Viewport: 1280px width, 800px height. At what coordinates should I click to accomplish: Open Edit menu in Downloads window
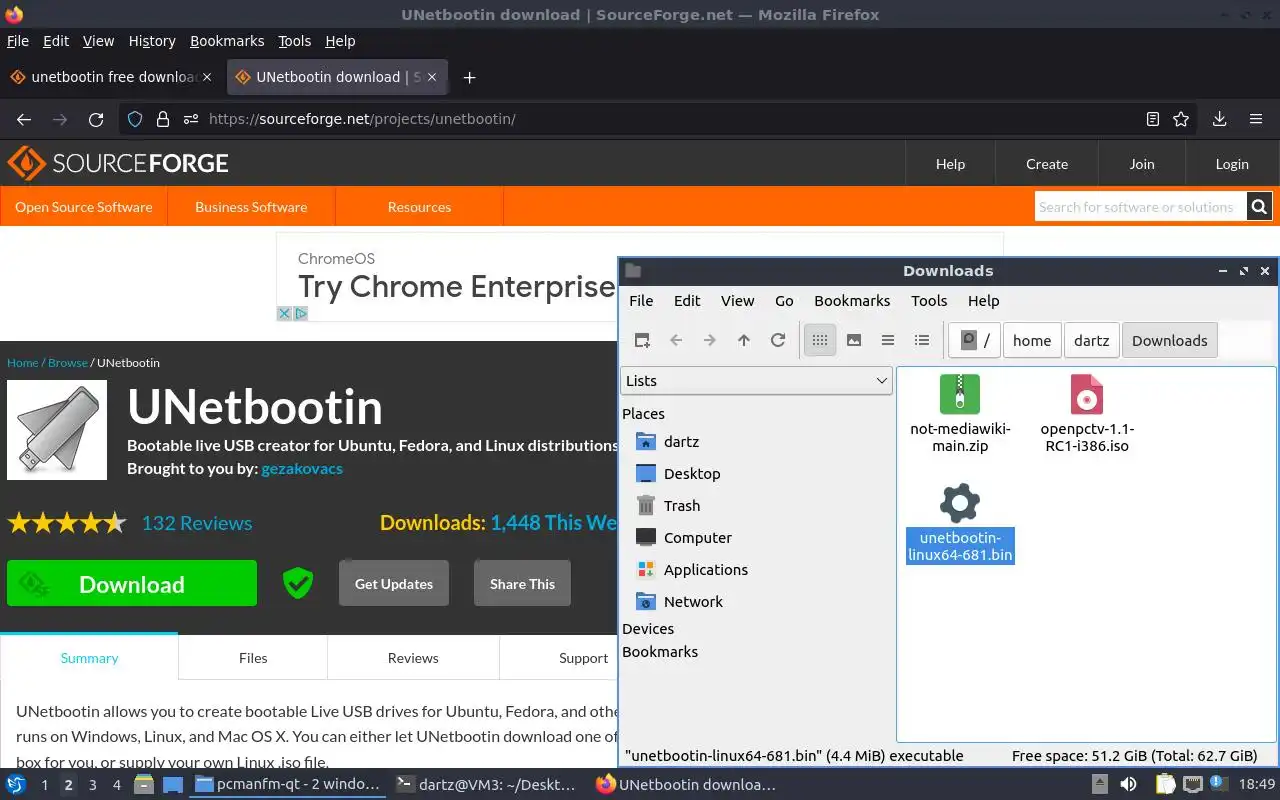687,301
